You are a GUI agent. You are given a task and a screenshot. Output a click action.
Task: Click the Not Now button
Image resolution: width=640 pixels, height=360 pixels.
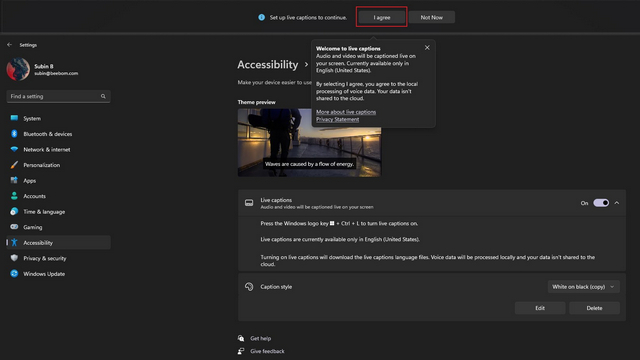tap(431, 17)
